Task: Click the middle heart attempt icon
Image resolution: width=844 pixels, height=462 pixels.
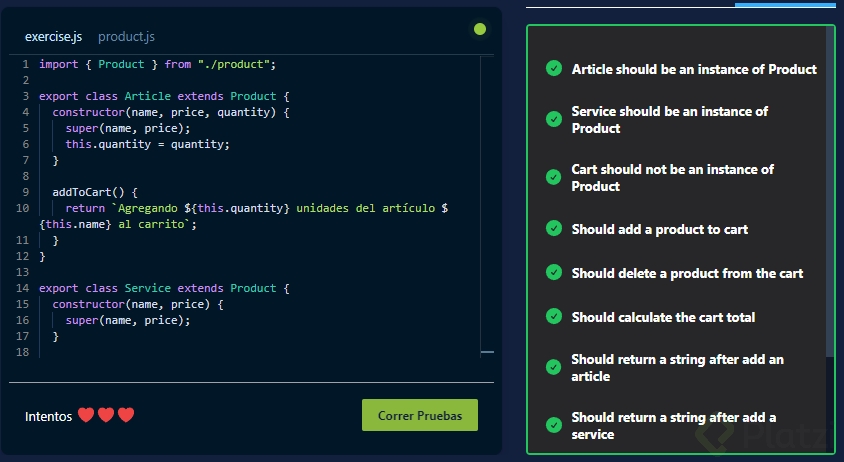Action: coord(106,415)
